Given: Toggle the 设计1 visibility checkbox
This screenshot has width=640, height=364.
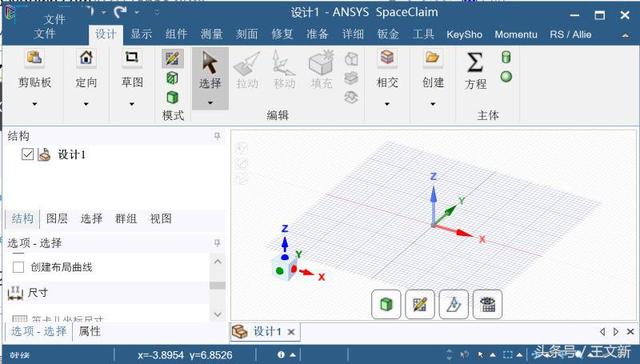Looking at the screenshot, I should 28,154.
